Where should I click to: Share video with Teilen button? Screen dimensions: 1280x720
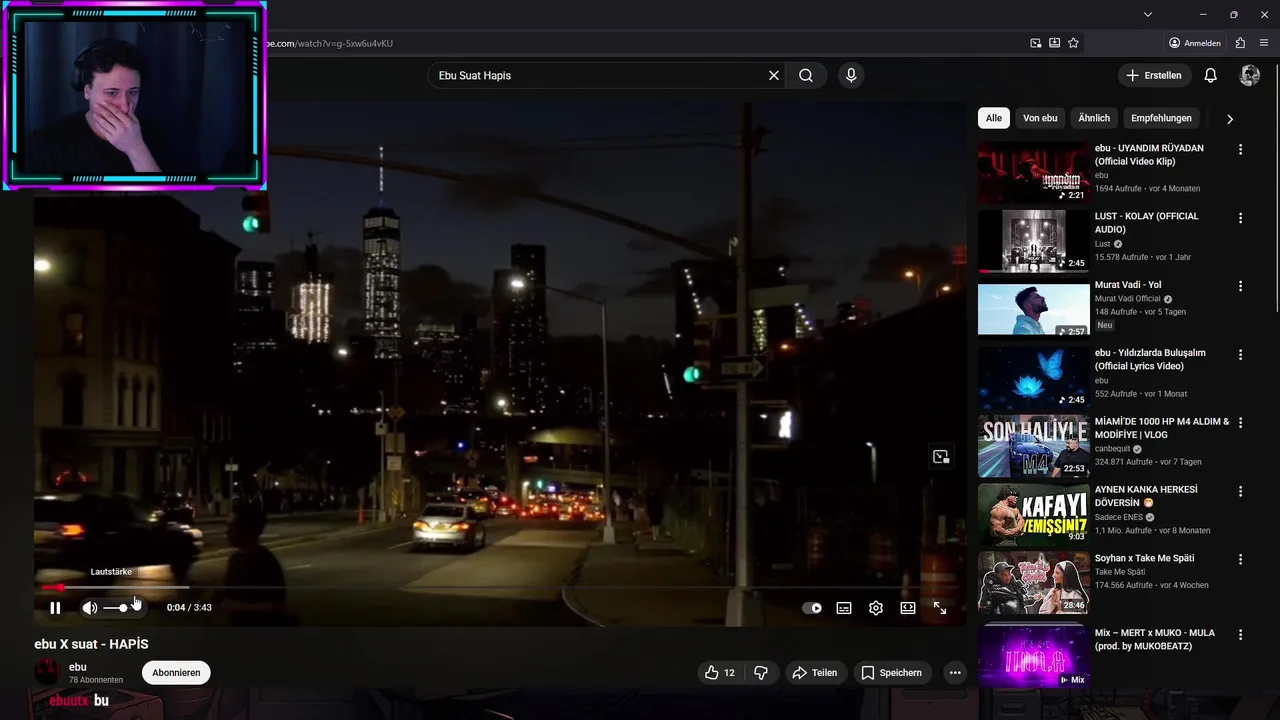[815, 673]
